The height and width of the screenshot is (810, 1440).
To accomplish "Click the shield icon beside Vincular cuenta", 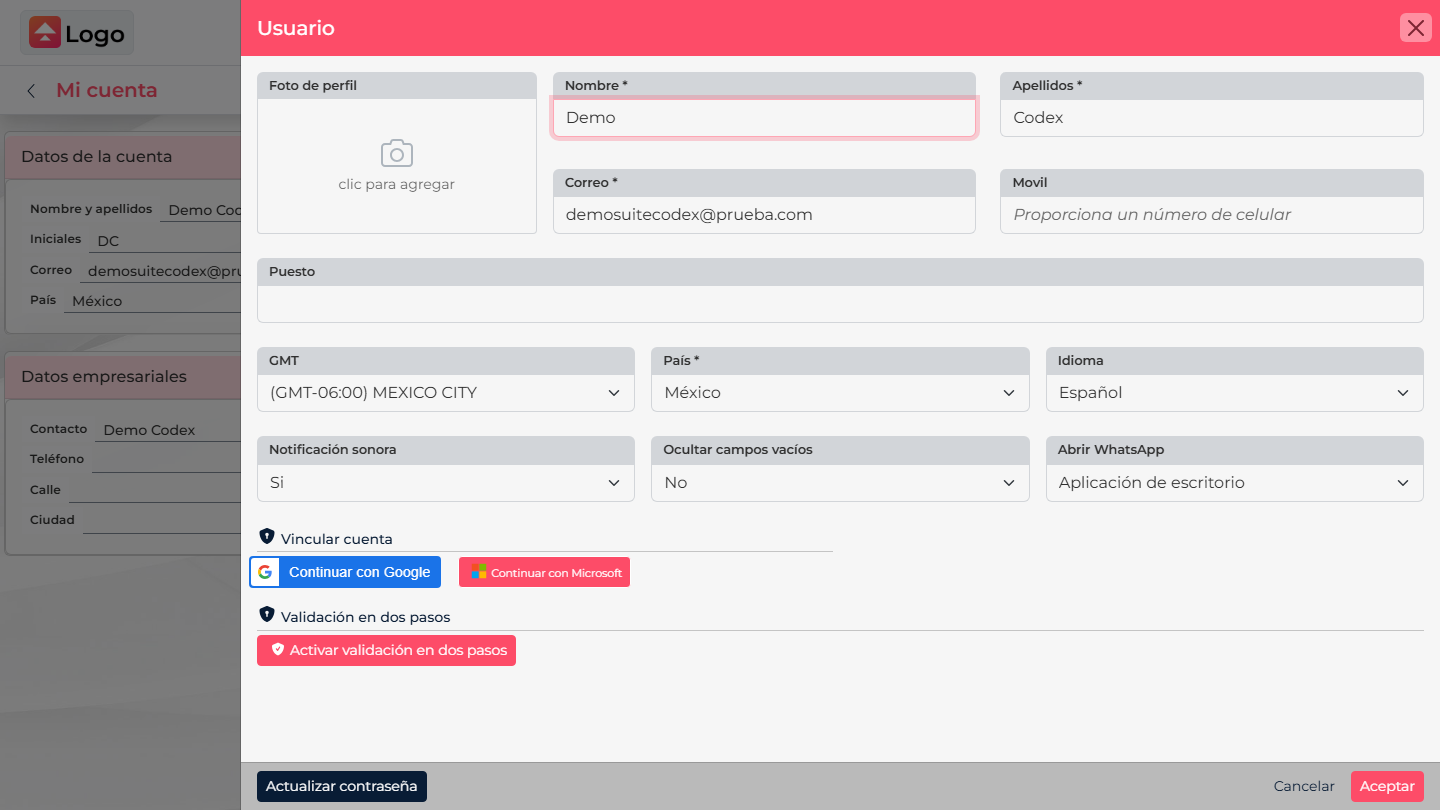I will 266,537.
